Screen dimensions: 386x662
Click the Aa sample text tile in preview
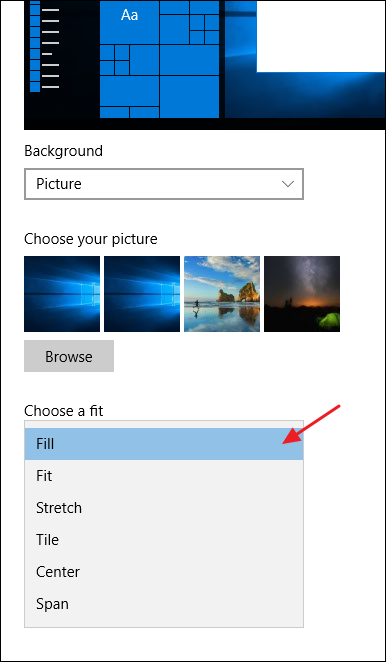coord(129,22)
